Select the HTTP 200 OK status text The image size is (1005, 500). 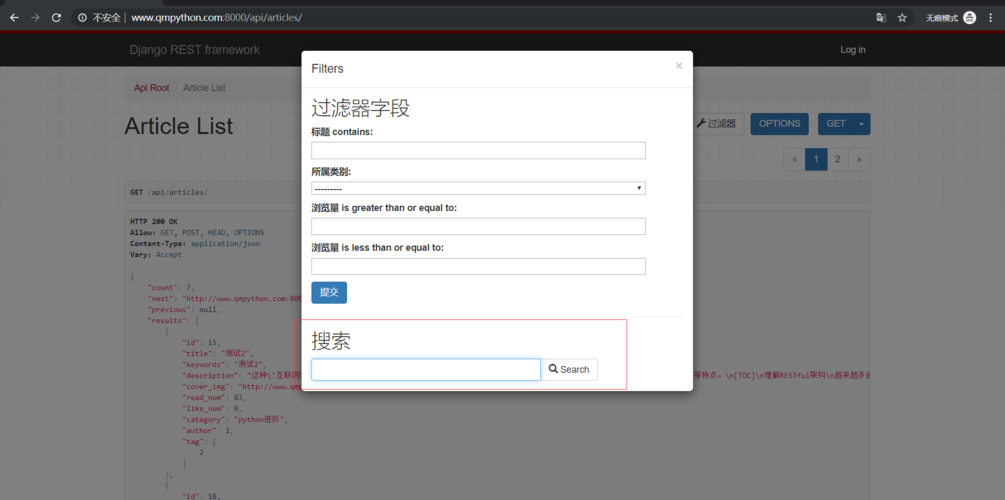[x=154, y=221]
